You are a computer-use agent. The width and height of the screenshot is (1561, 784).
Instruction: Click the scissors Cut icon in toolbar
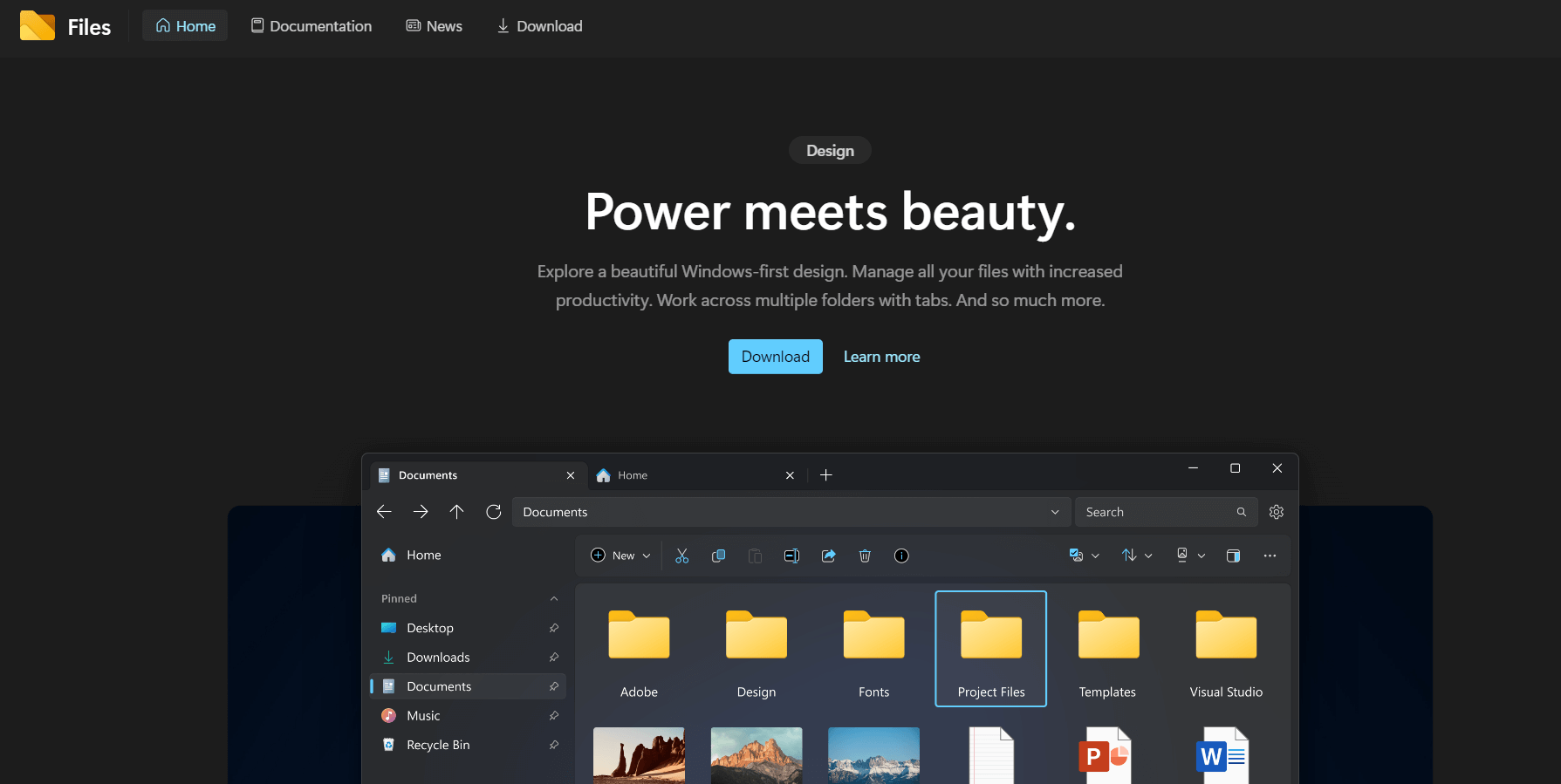681,556
